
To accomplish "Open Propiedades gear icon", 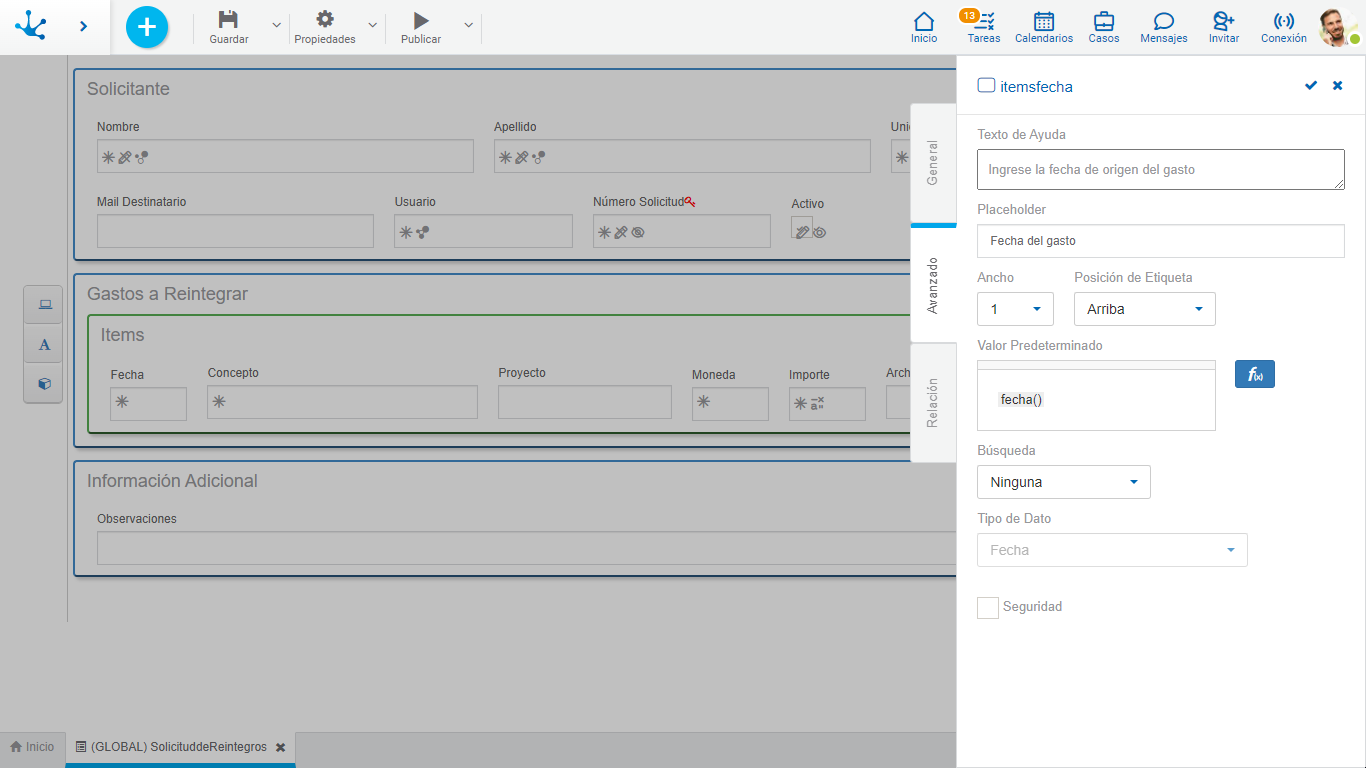I will 324,21.
